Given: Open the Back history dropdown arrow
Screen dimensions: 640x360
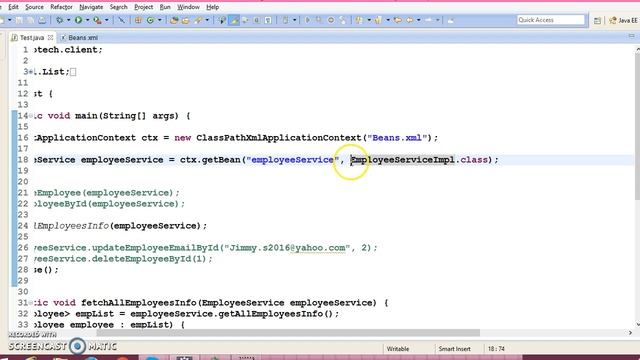Looking at the screenshot, I should [418, 20].
